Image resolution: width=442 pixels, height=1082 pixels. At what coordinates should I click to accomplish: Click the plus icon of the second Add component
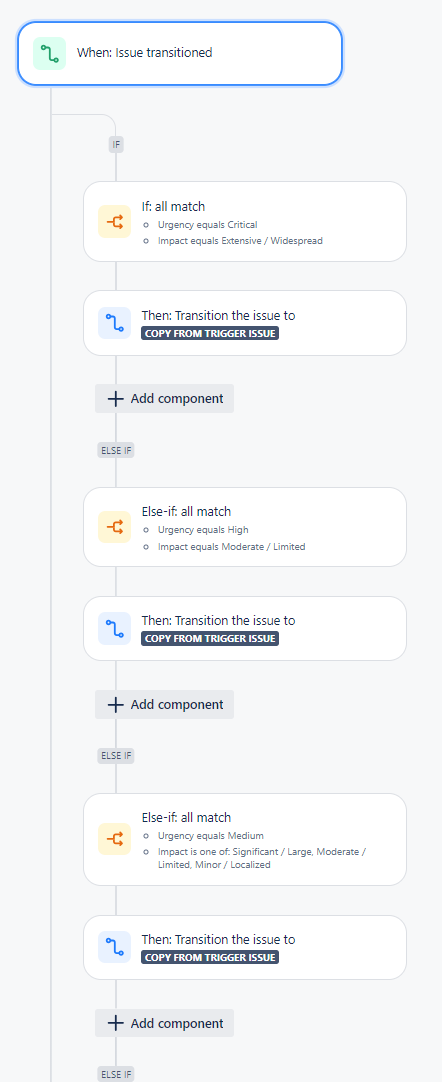tap(115, 705)
